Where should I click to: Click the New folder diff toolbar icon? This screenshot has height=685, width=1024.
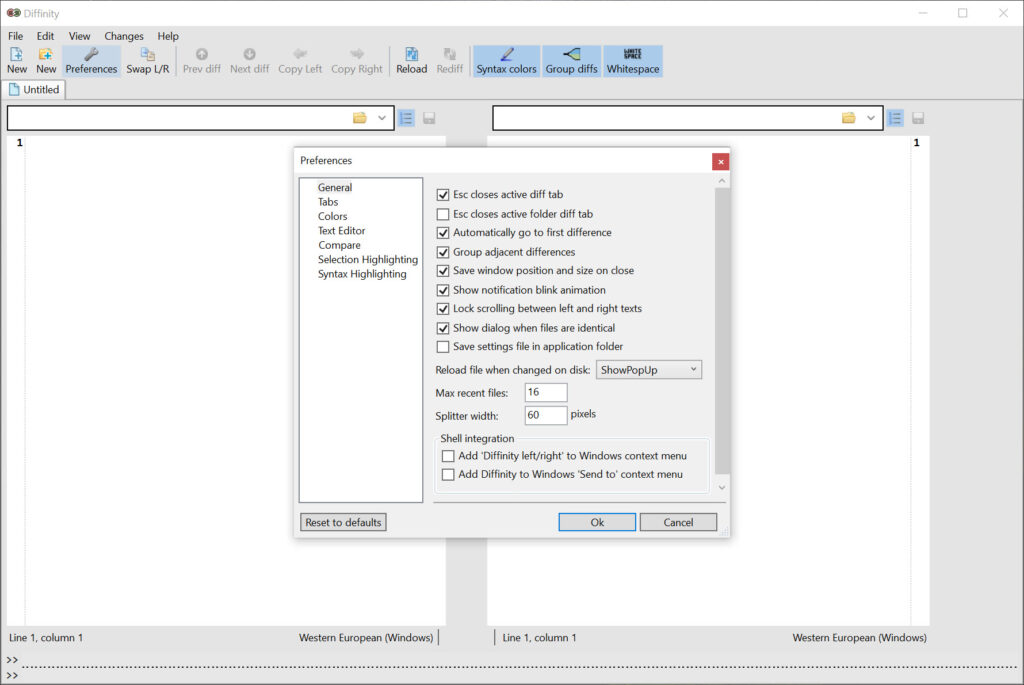46,61
